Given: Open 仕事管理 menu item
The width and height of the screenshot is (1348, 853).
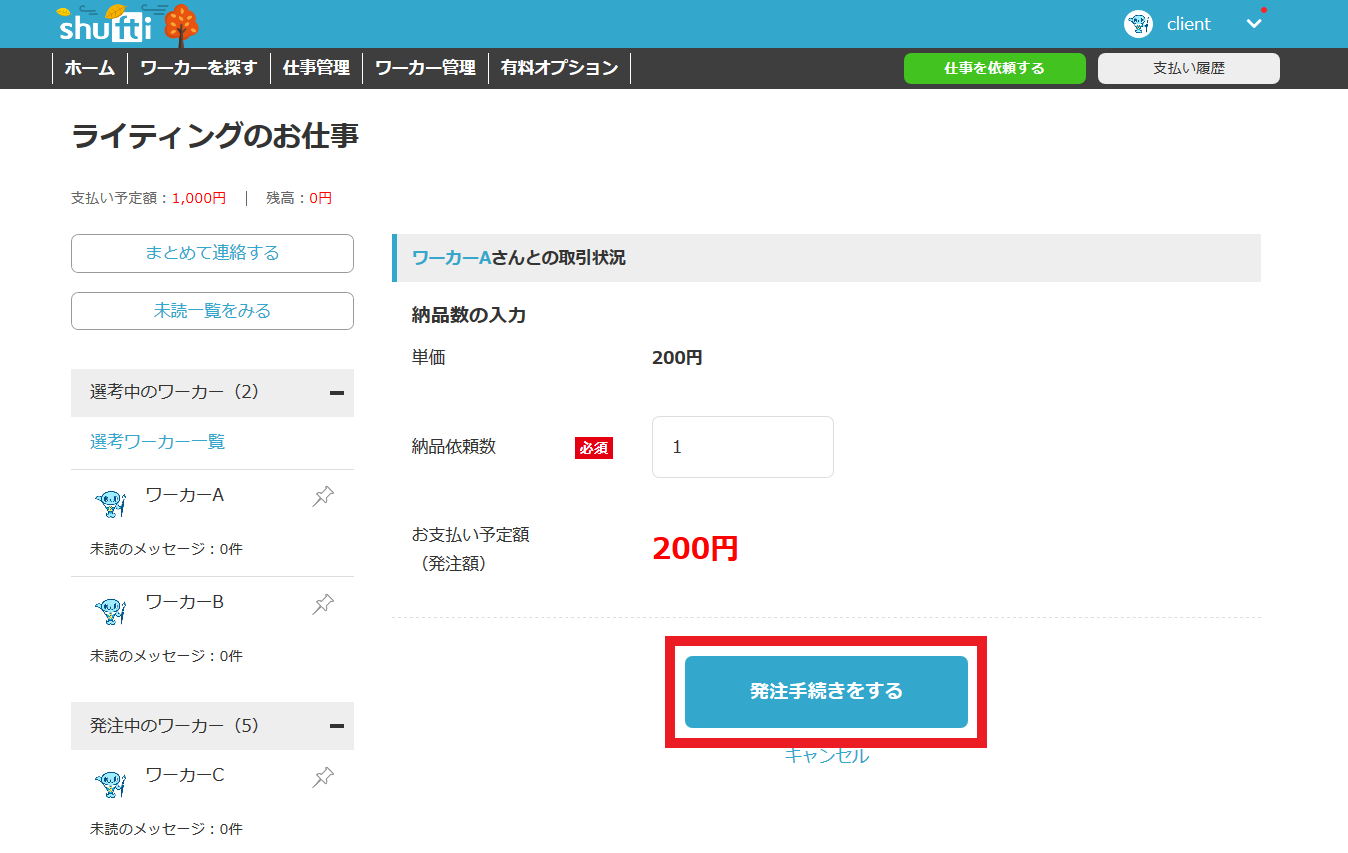Looking at the screenshot, I should (x=316, y=68).
